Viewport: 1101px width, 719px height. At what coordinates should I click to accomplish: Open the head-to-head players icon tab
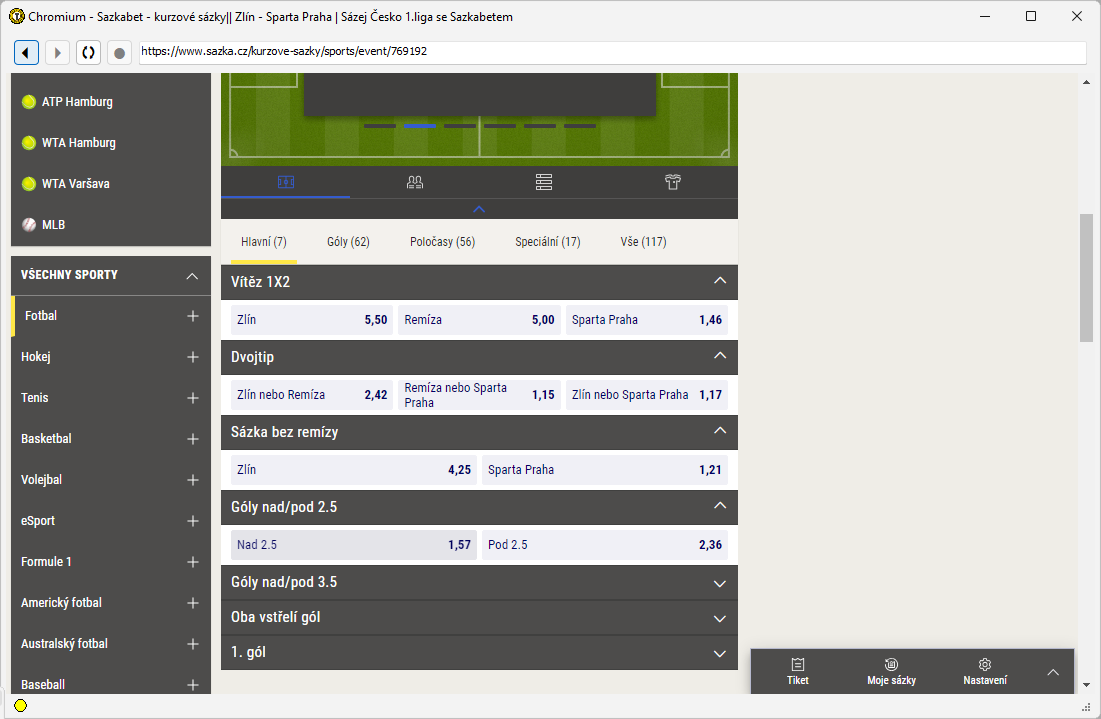(415, 183)
